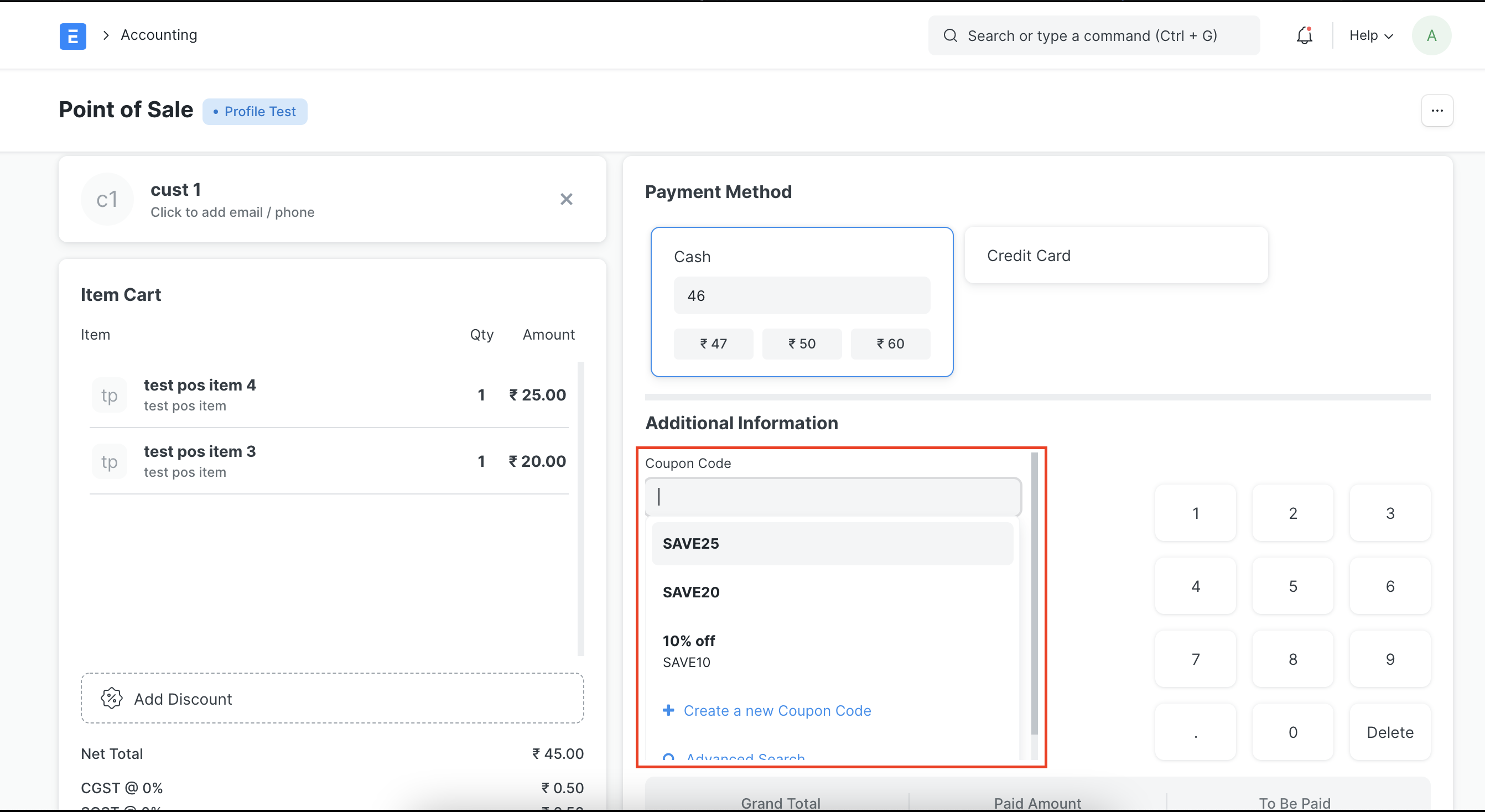Click the close X on customer cust 1

(x=567, y=199)
